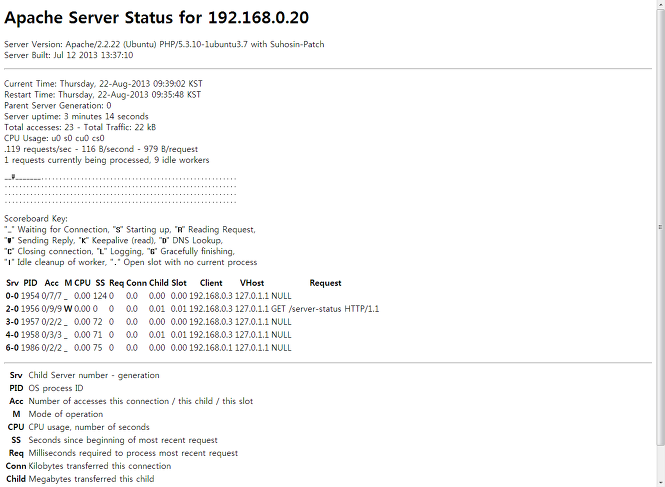Click the "Mode of operation" description
665x487 pixels.
tap(66, 414)
